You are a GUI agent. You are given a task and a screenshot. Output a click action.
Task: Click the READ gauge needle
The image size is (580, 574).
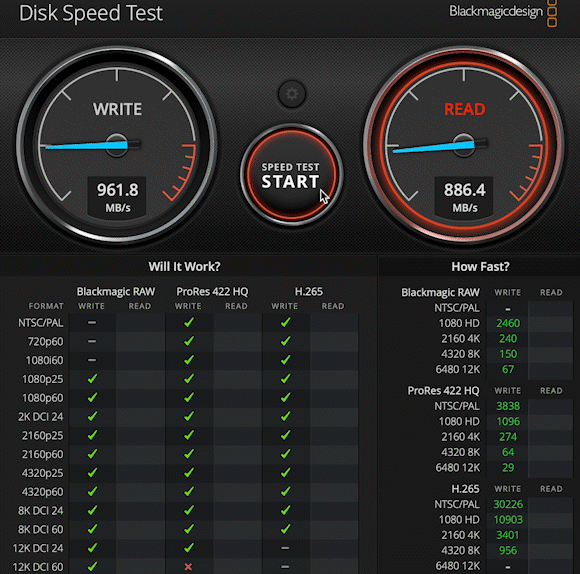click(x=438, y=146)
